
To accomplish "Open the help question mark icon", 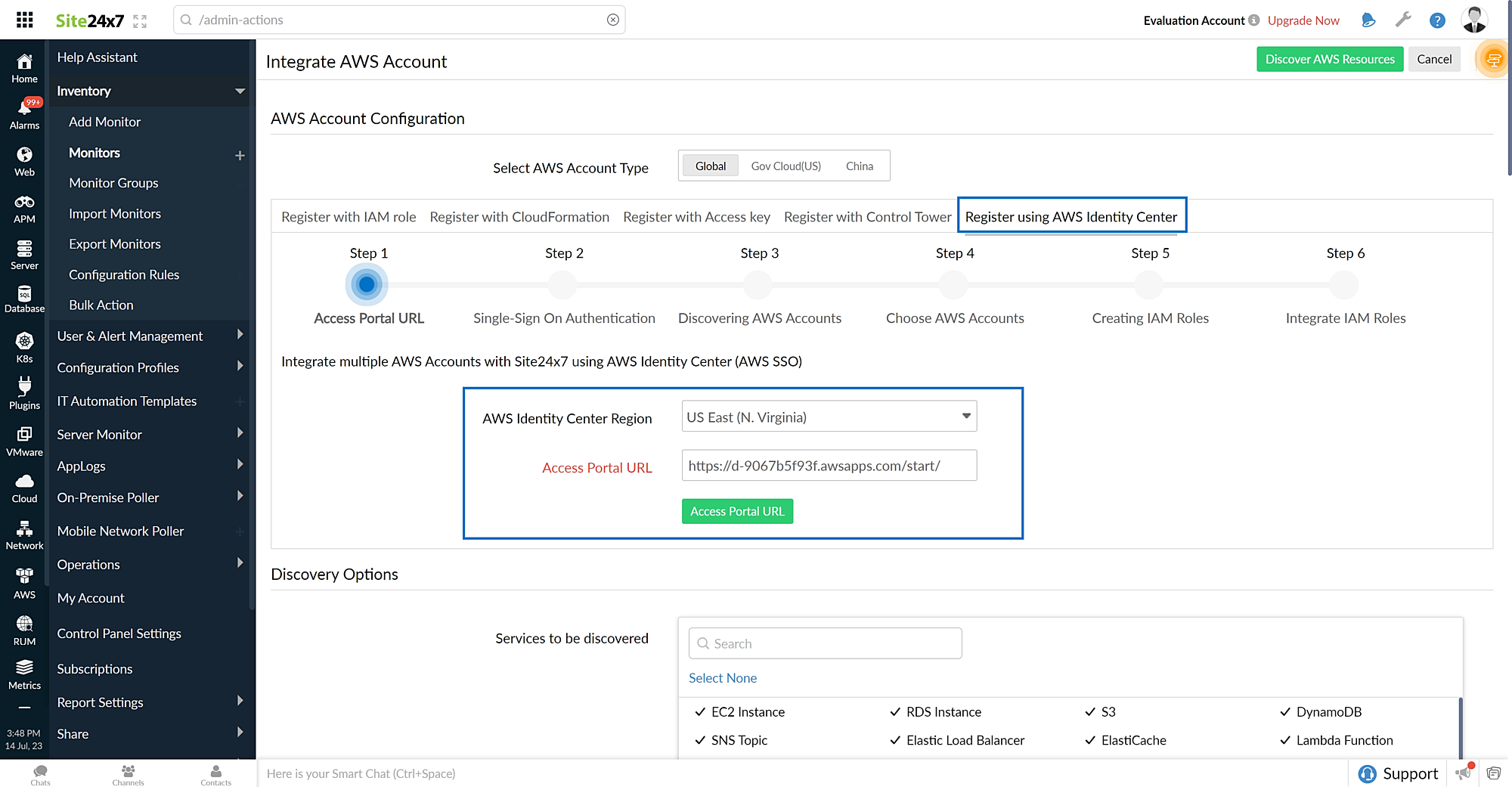I will 1437,20.
